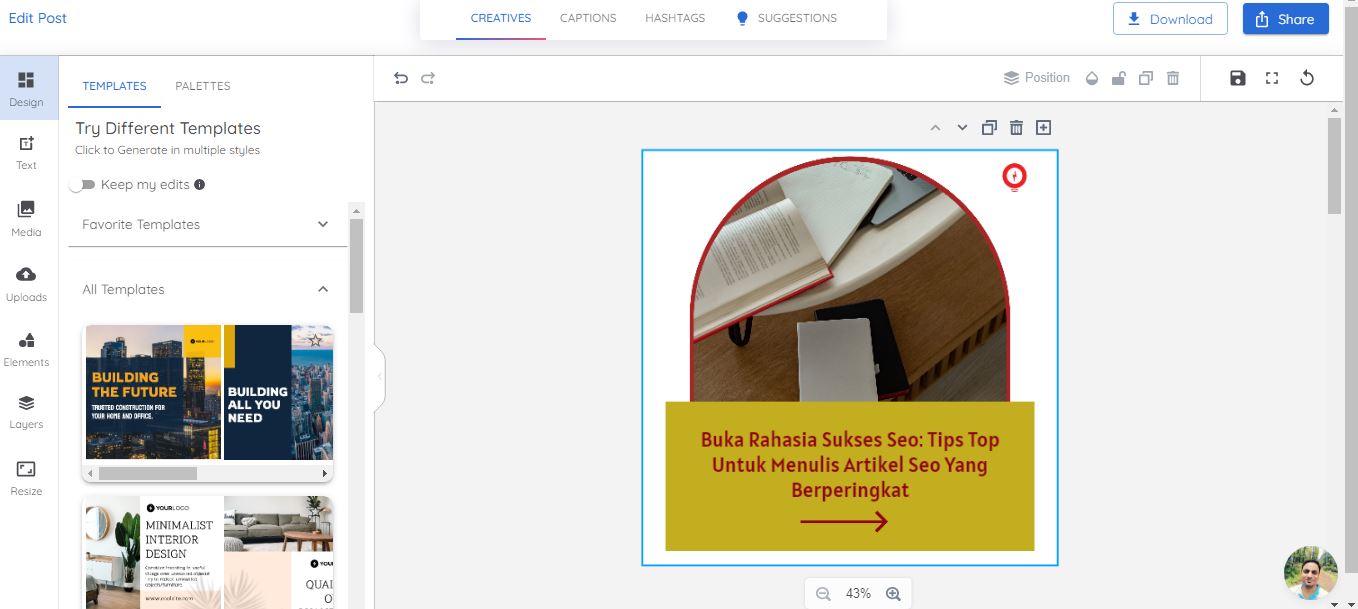Click the template carousel horizontal scrollbar
The image size is (1358, 609).
point(148,473)
